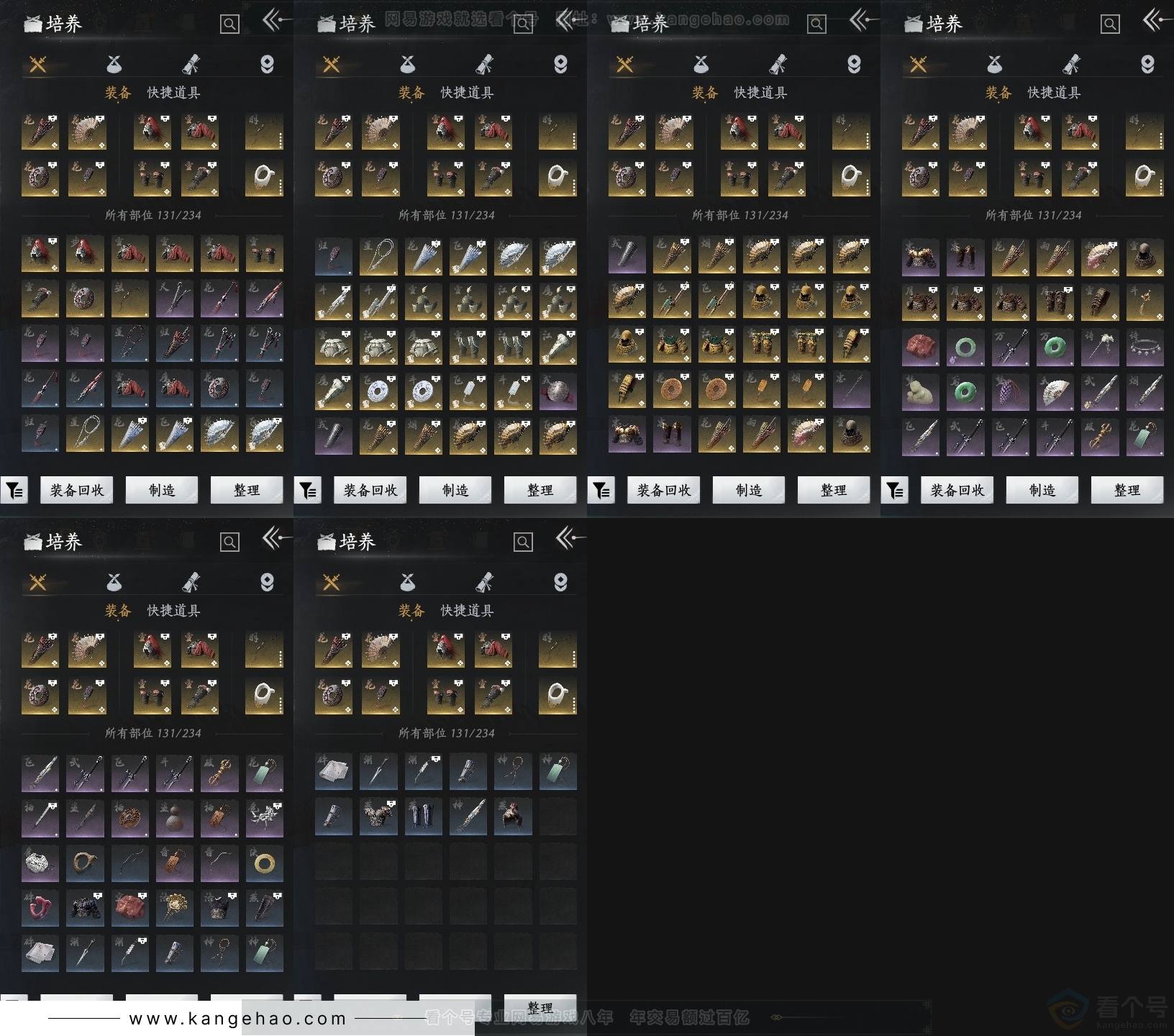This screenshot has height=1036, width=1174.
Task: Select the golden vajra item in fifth panel
Action: click(219, 773)
